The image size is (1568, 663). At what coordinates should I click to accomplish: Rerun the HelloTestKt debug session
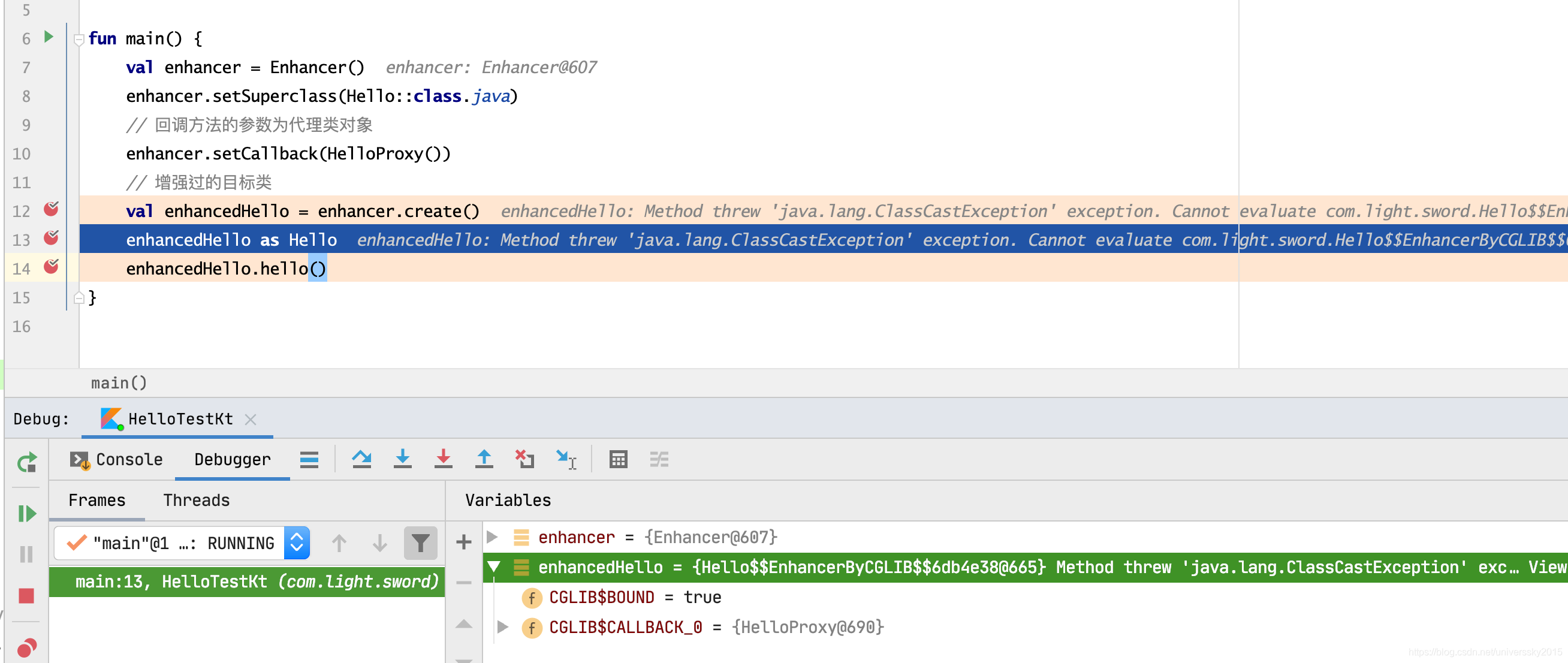click(x=26, y=463)
